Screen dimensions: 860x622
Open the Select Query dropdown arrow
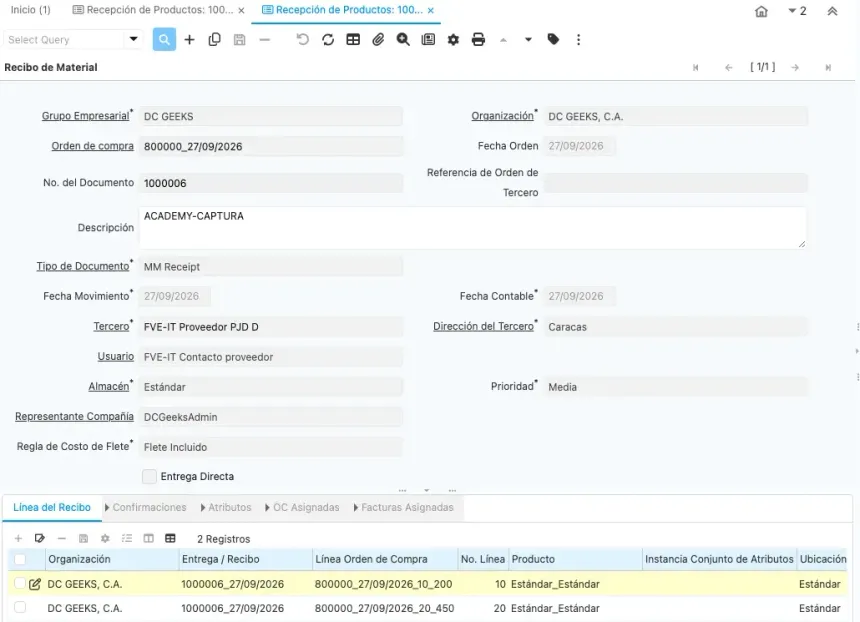pos(133,39)
